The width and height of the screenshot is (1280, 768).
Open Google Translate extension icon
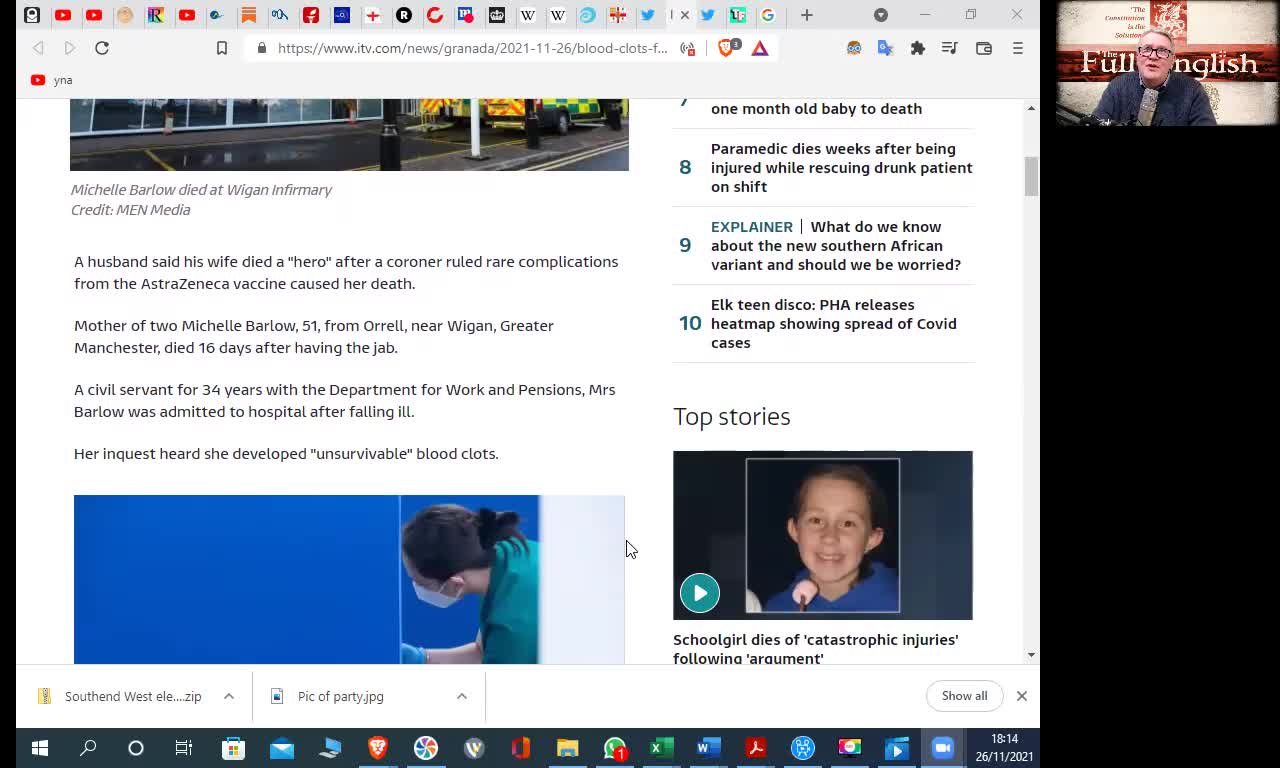point(886,48)
